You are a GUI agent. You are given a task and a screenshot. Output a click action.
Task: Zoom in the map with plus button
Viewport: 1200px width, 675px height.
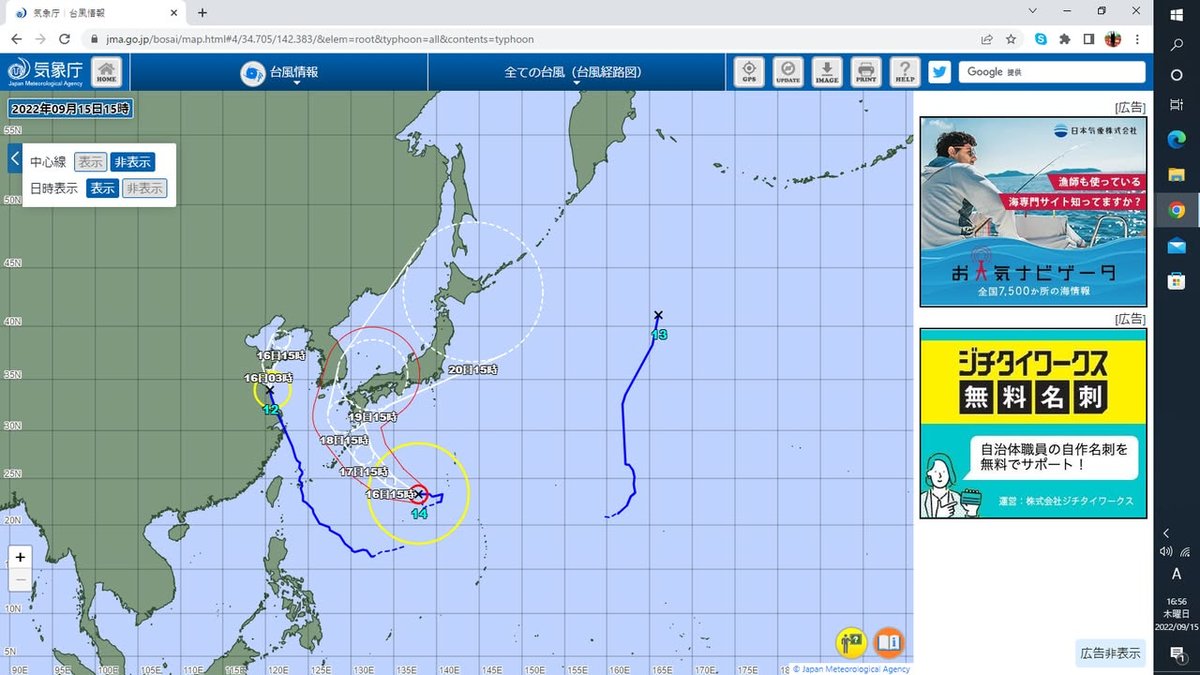coord(20,557)
